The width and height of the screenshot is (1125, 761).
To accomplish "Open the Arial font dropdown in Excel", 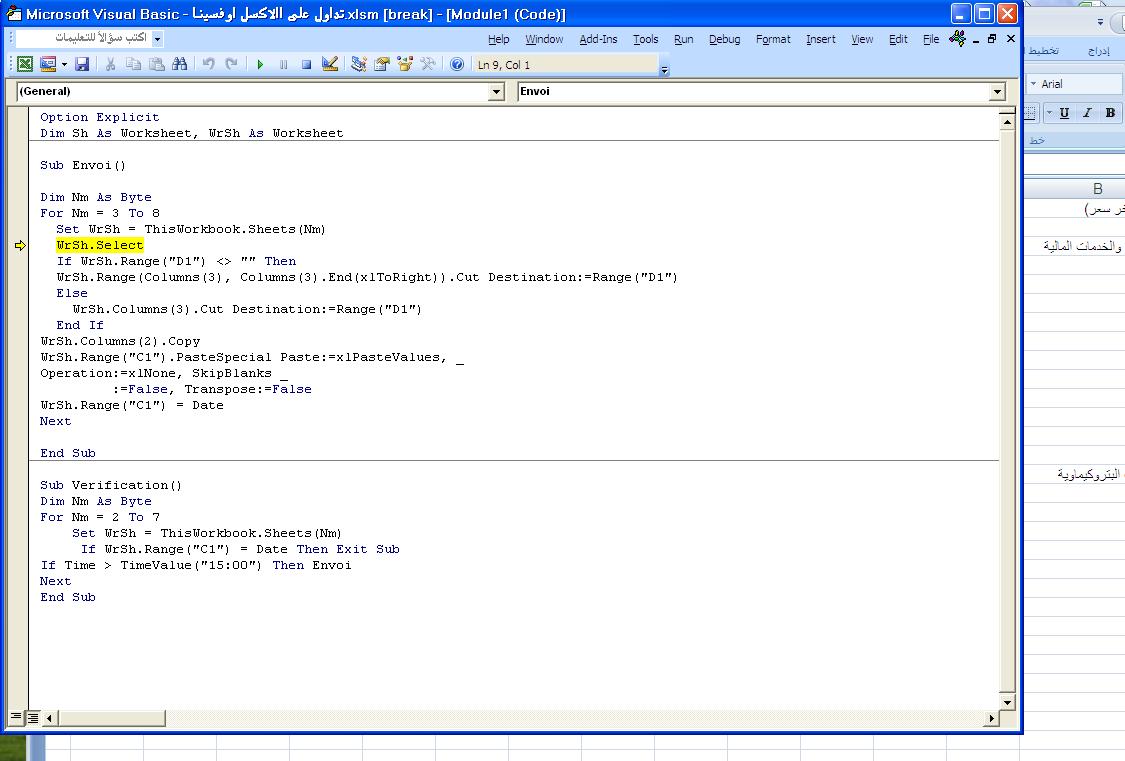I will [x=1034, y=84].
